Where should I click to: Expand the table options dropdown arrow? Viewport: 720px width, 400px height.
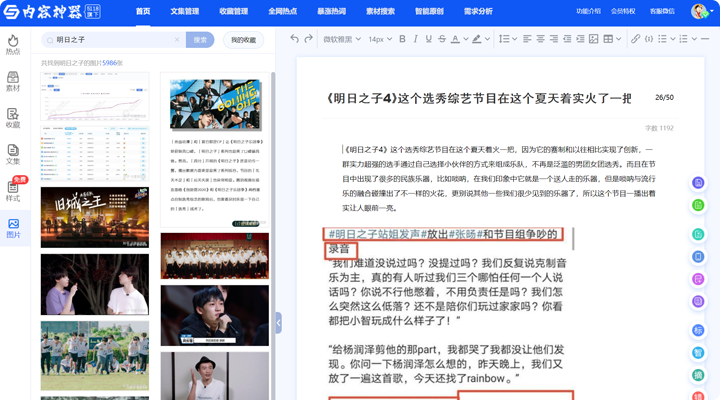619,39
